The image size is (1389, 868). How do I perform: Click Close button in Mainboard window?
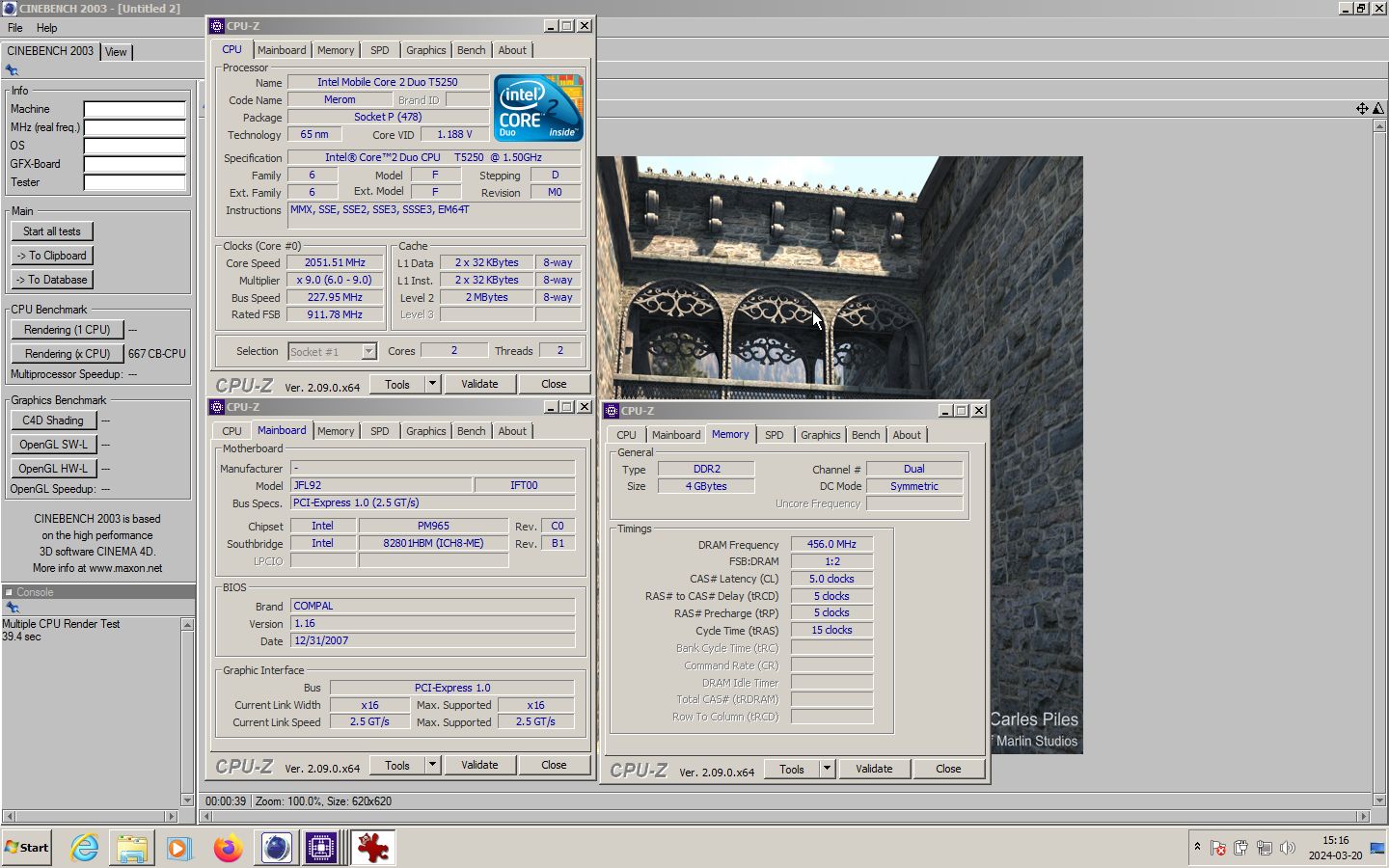pyautogui.click(x=554, y=765)
